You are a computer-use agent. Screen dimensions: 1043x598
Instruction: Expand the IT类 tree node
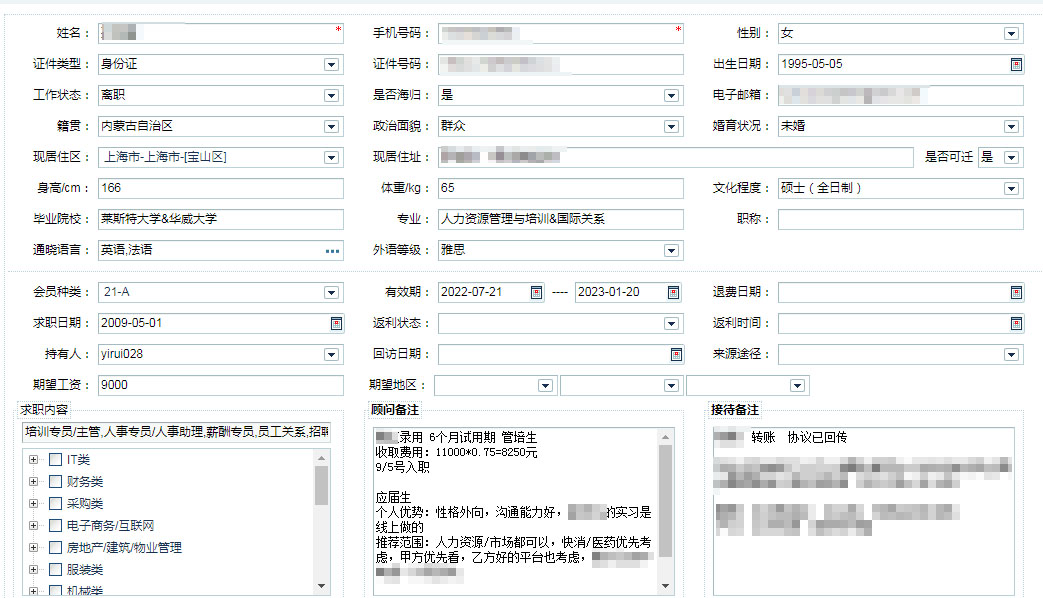33,460
